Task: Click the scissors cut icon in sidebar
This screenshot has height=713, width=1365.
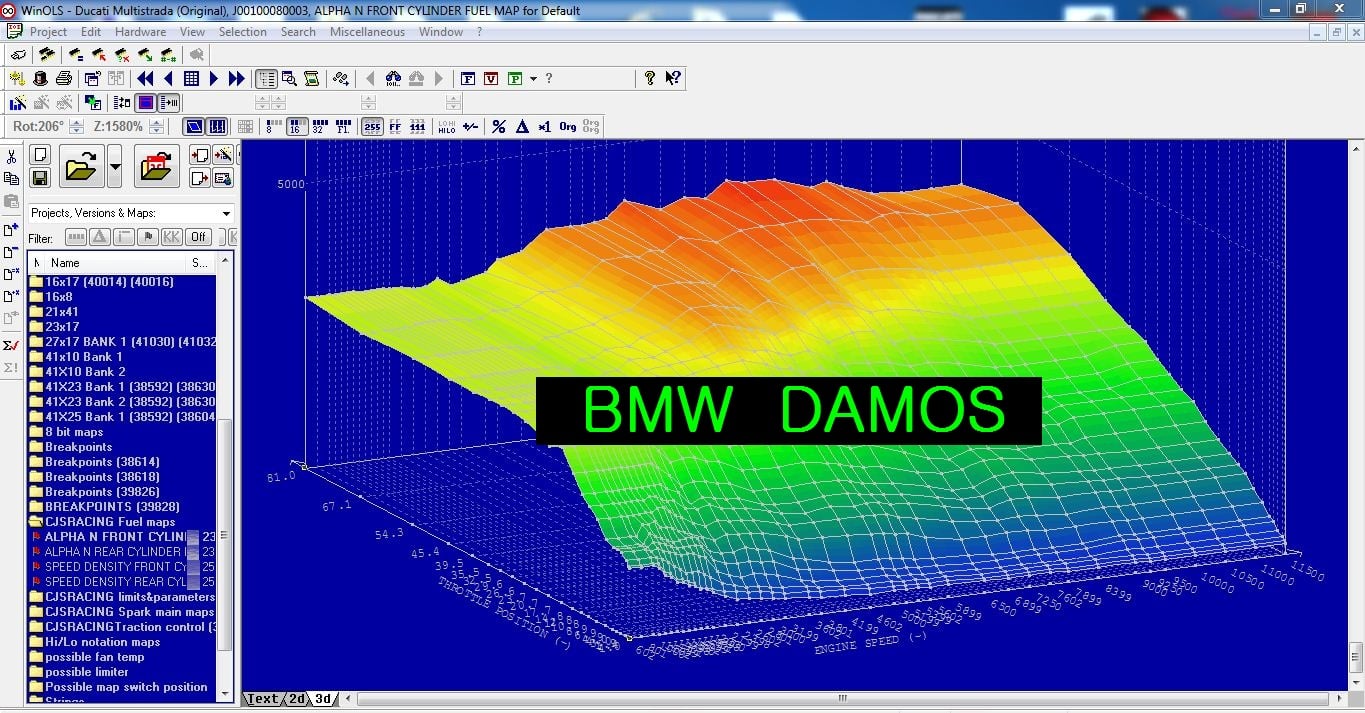Action: click(x=11, y=157)
